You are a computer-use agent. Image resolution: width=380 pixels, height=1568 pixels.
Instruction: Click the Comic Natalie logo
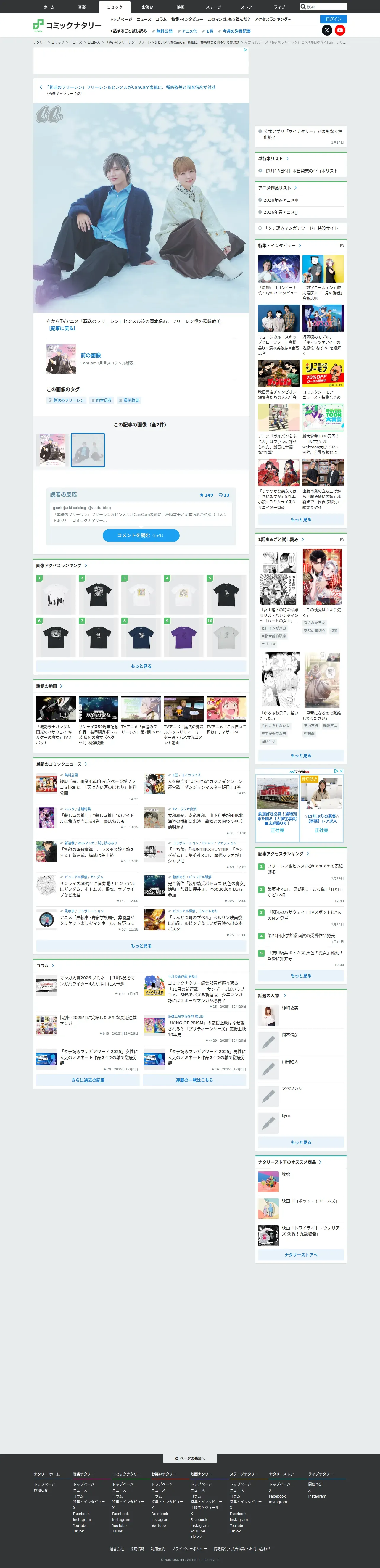[67, 25]
